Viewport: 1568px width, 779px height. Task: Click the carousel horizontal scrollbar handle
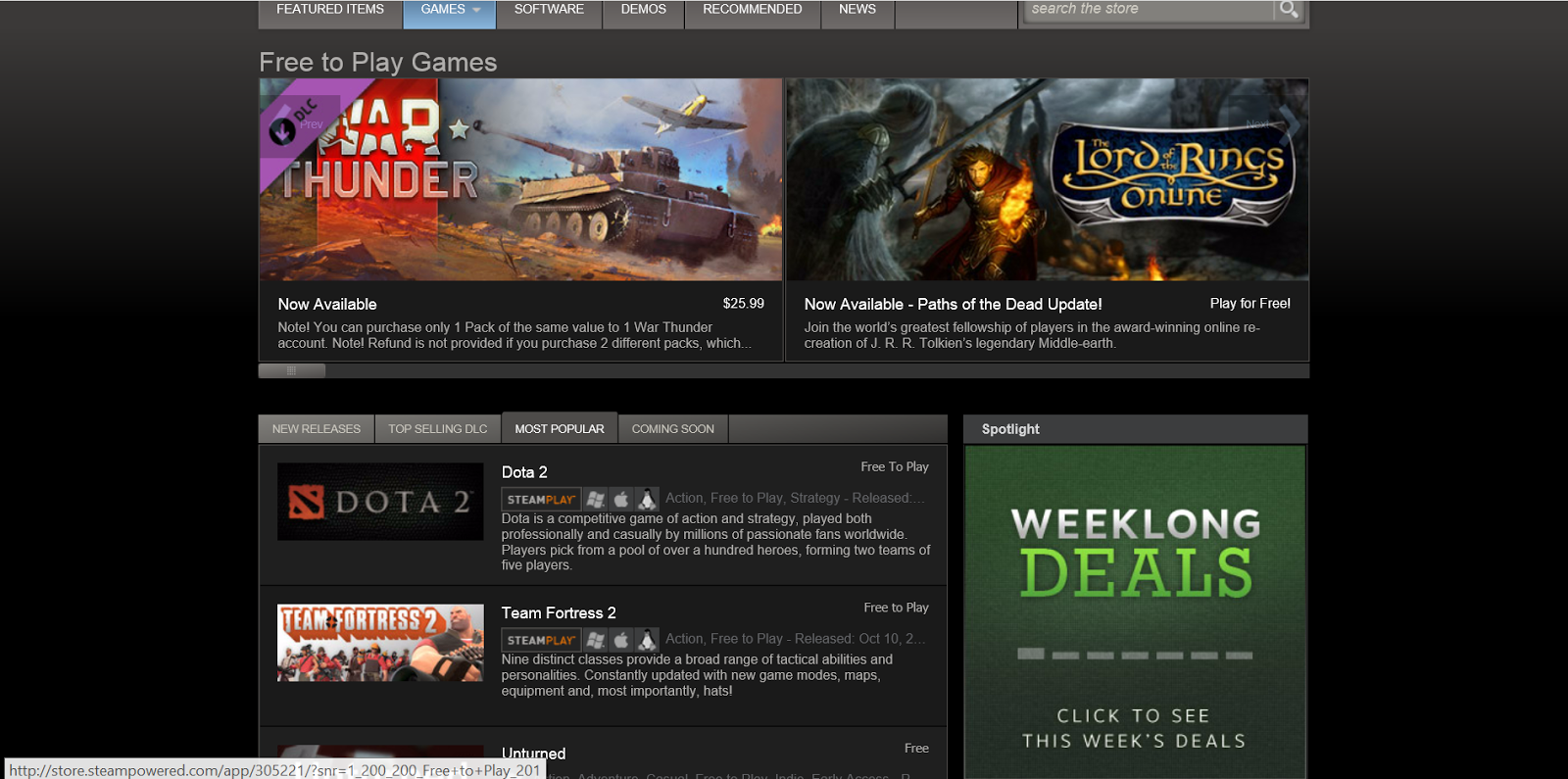(292, 370)
